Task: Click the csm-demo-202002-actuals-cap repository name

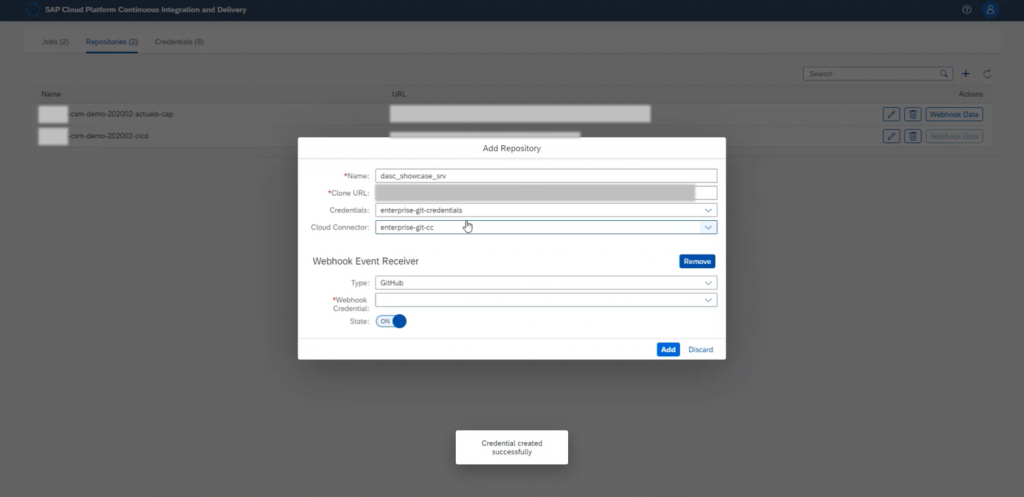Action: coord(121,114)
